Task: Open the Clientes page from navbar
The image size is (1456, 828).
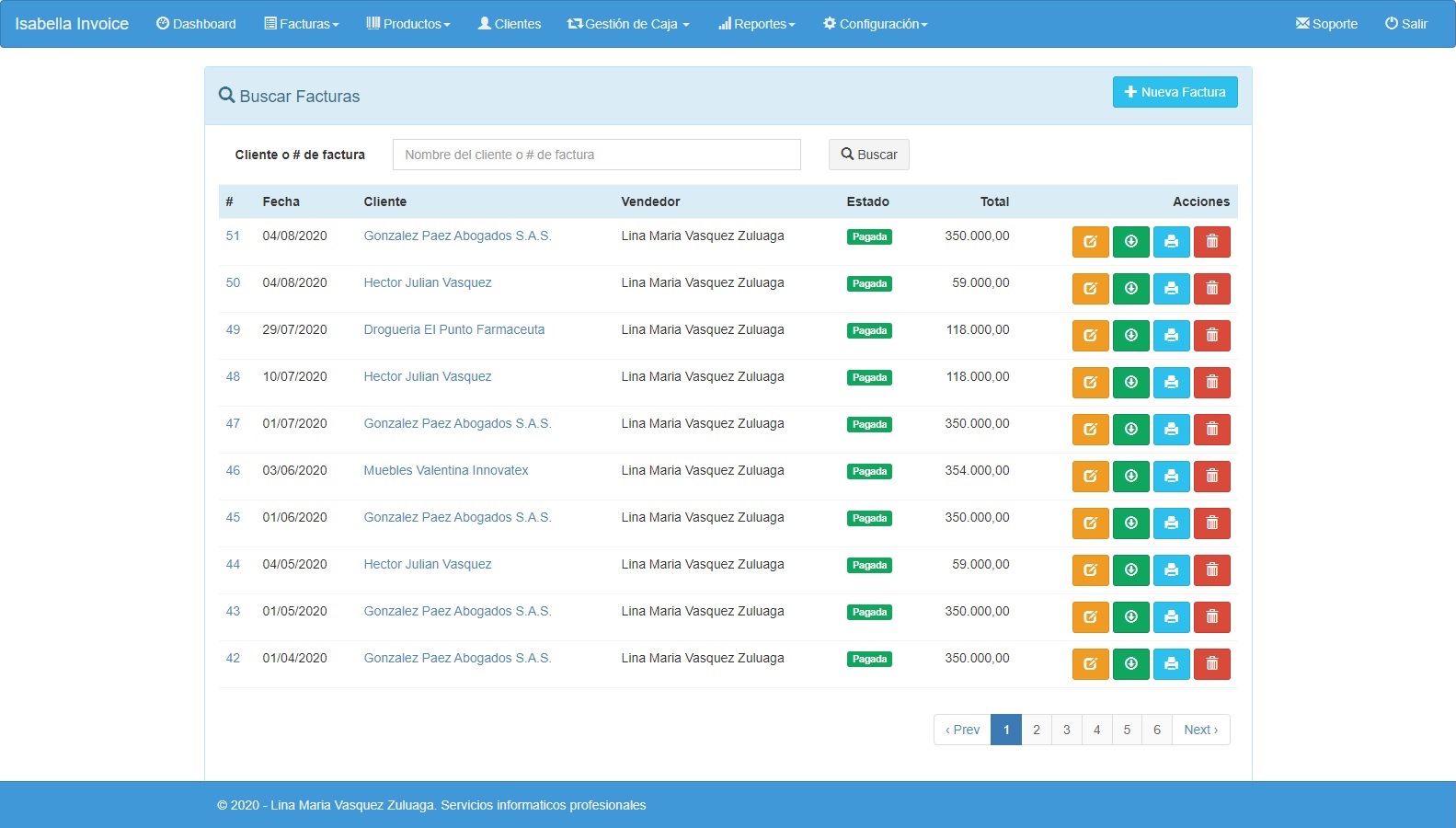Action: (x=510, y=24)
